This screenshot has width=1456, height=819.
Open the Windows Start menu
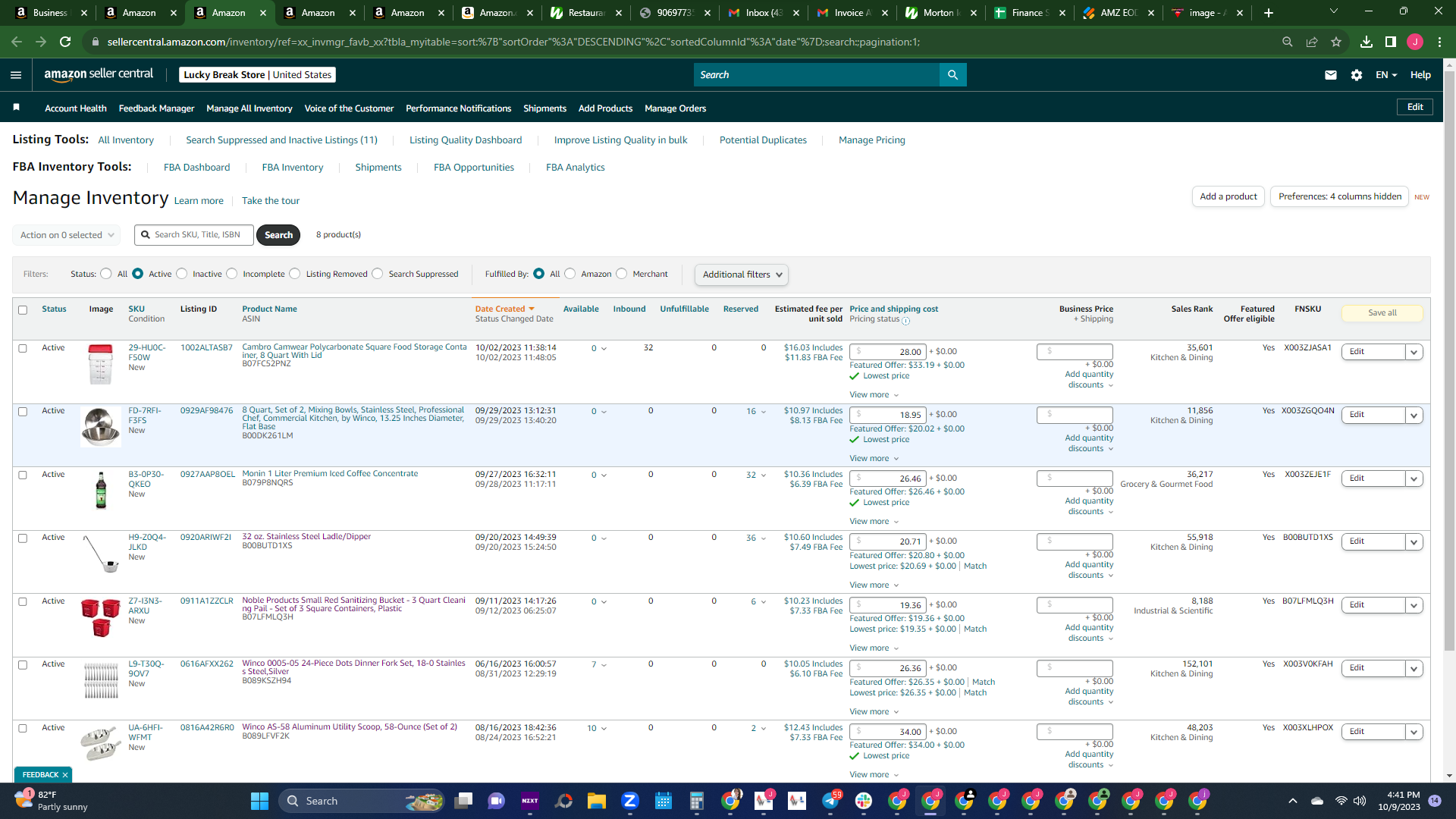(x=259, y=801)
